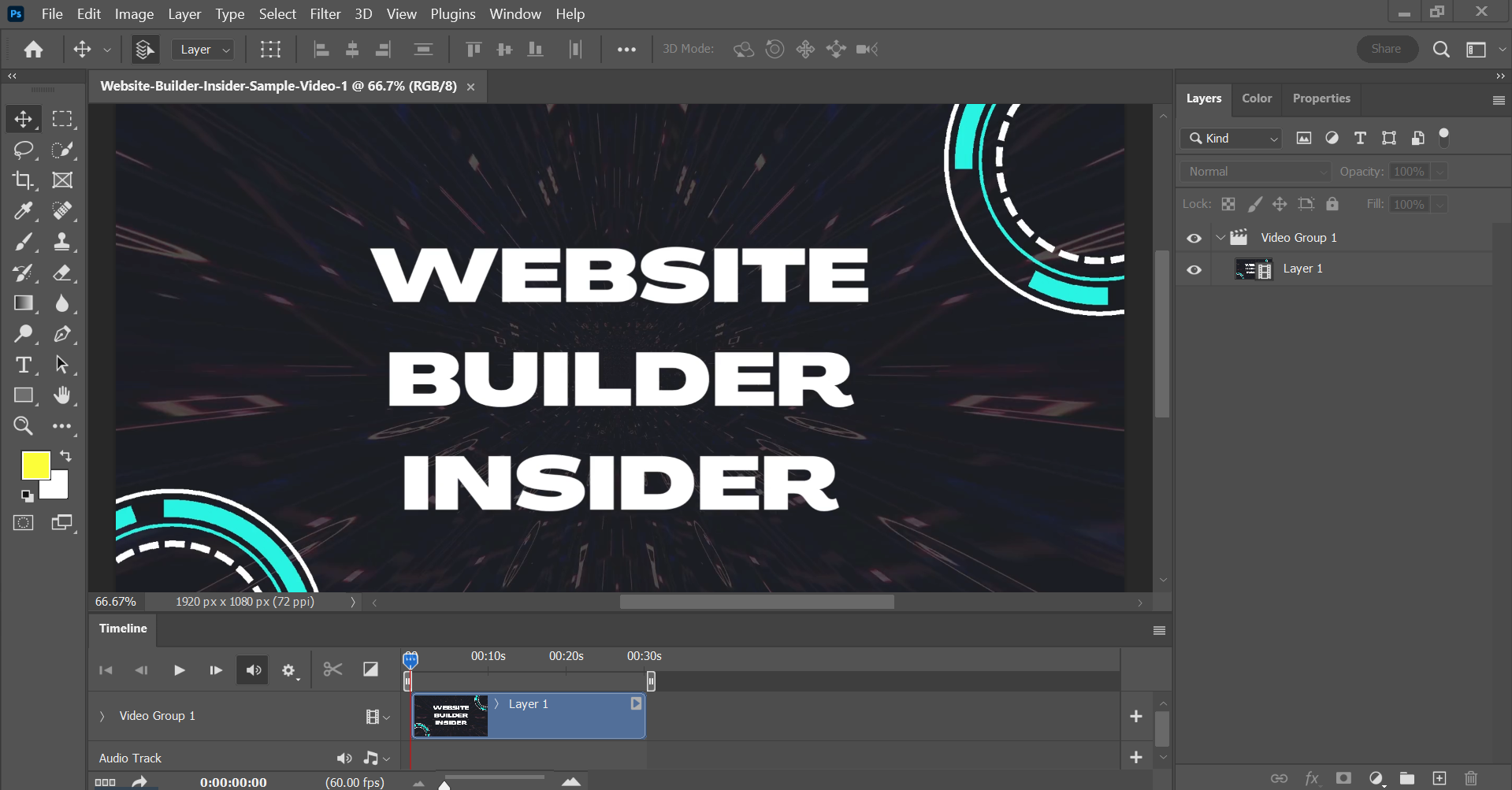1512x790 pixels.
Task: Open the Kind filter dropdown in Layers
Action: [x=1233, y=139]
